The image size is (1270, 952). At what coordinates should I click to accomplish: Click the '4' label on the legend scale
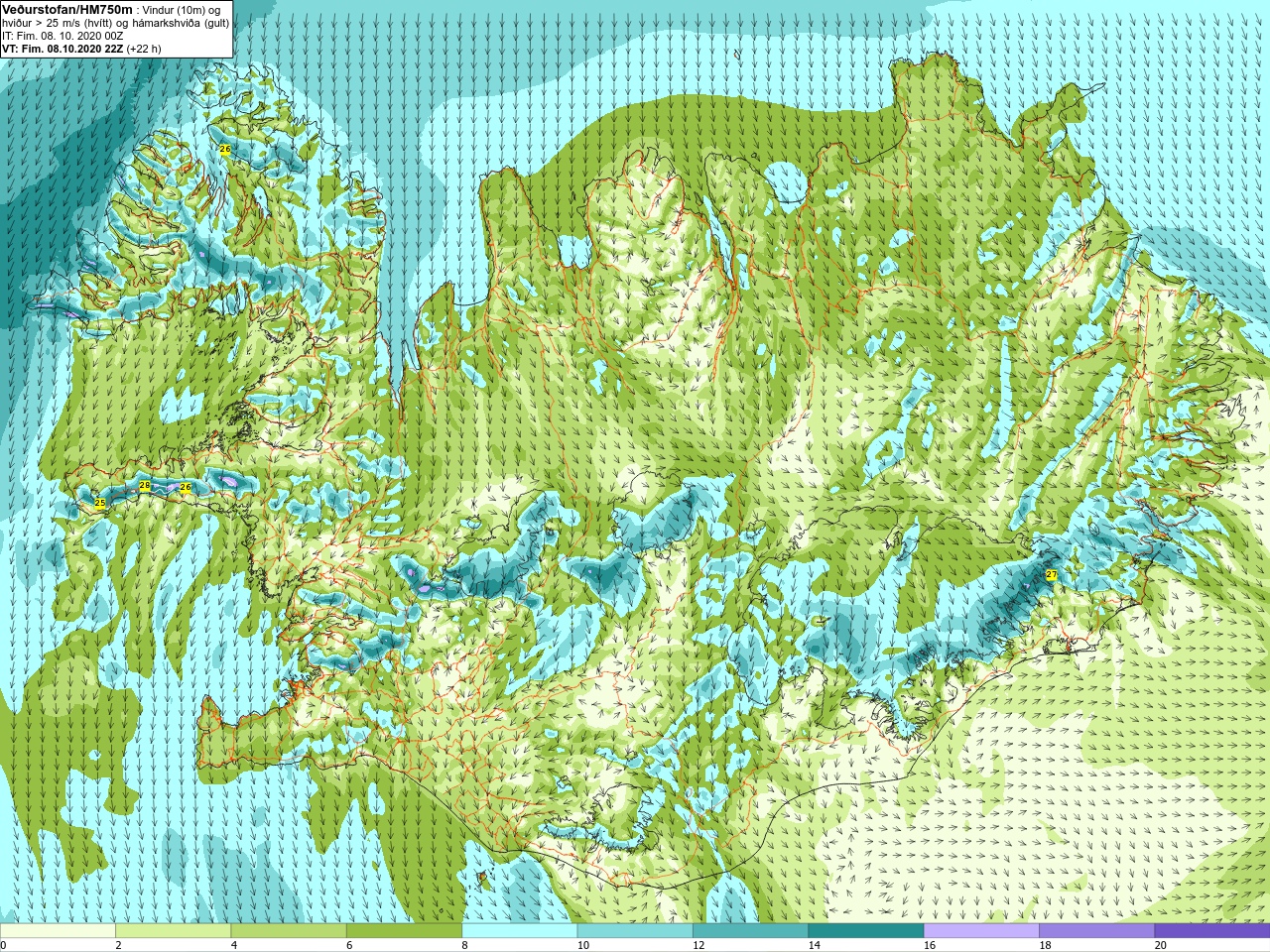[x=234, y=946]
